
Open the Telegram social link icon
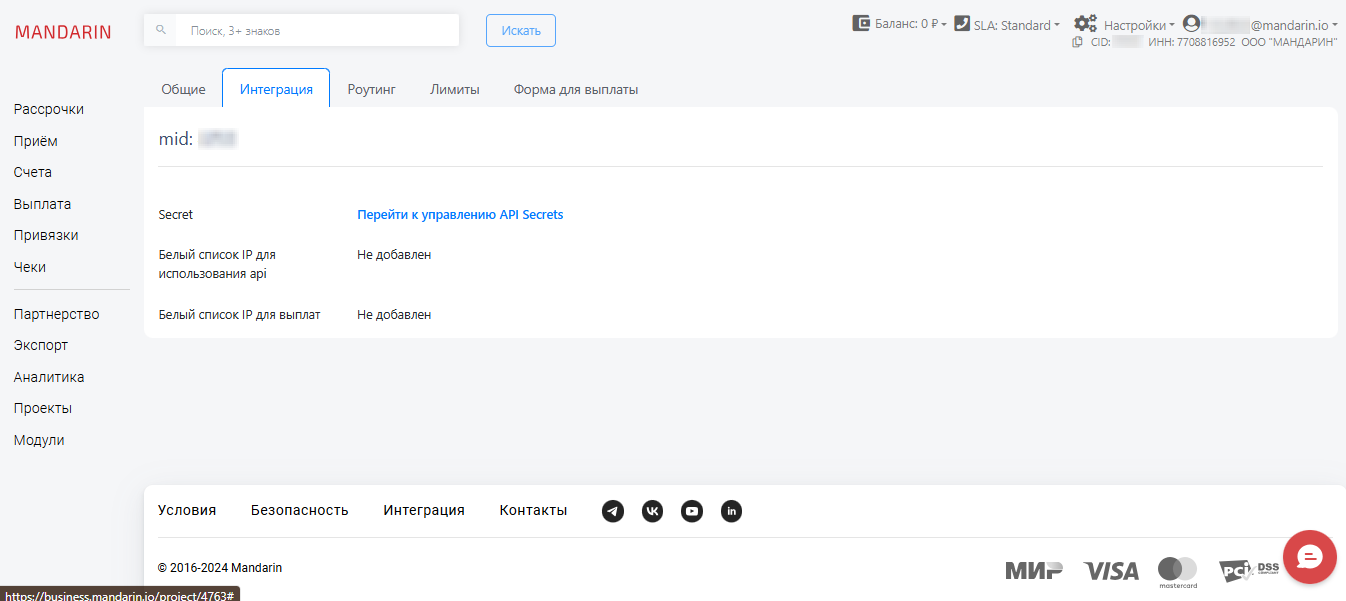tap(613, 511)
